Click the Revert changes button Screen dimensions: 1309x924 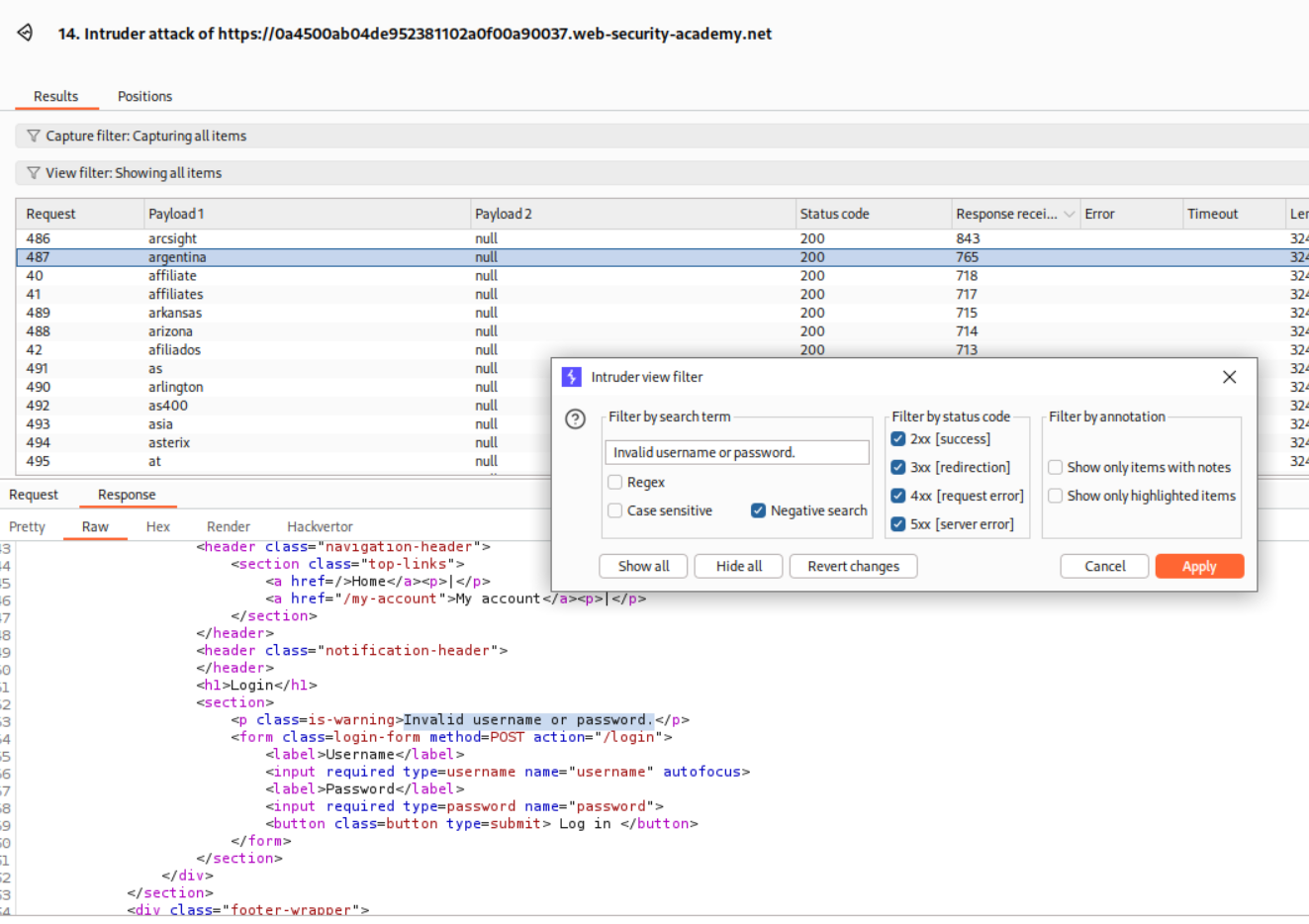(853, 567)
